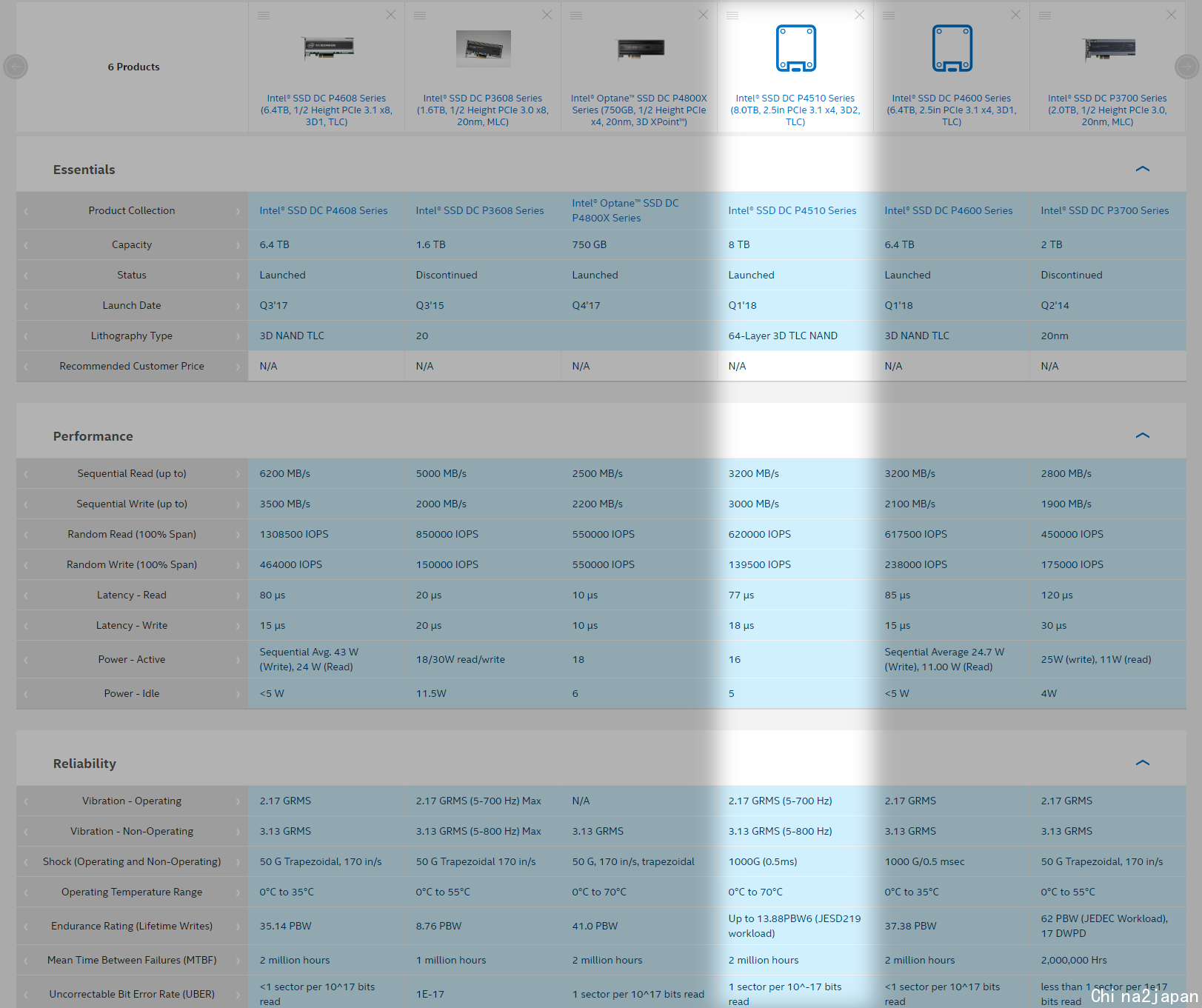The height and width of the screenshot is (1008, 1202).
Task: Open P4608 Series 6.4TB header link
Action: point(327,110)
